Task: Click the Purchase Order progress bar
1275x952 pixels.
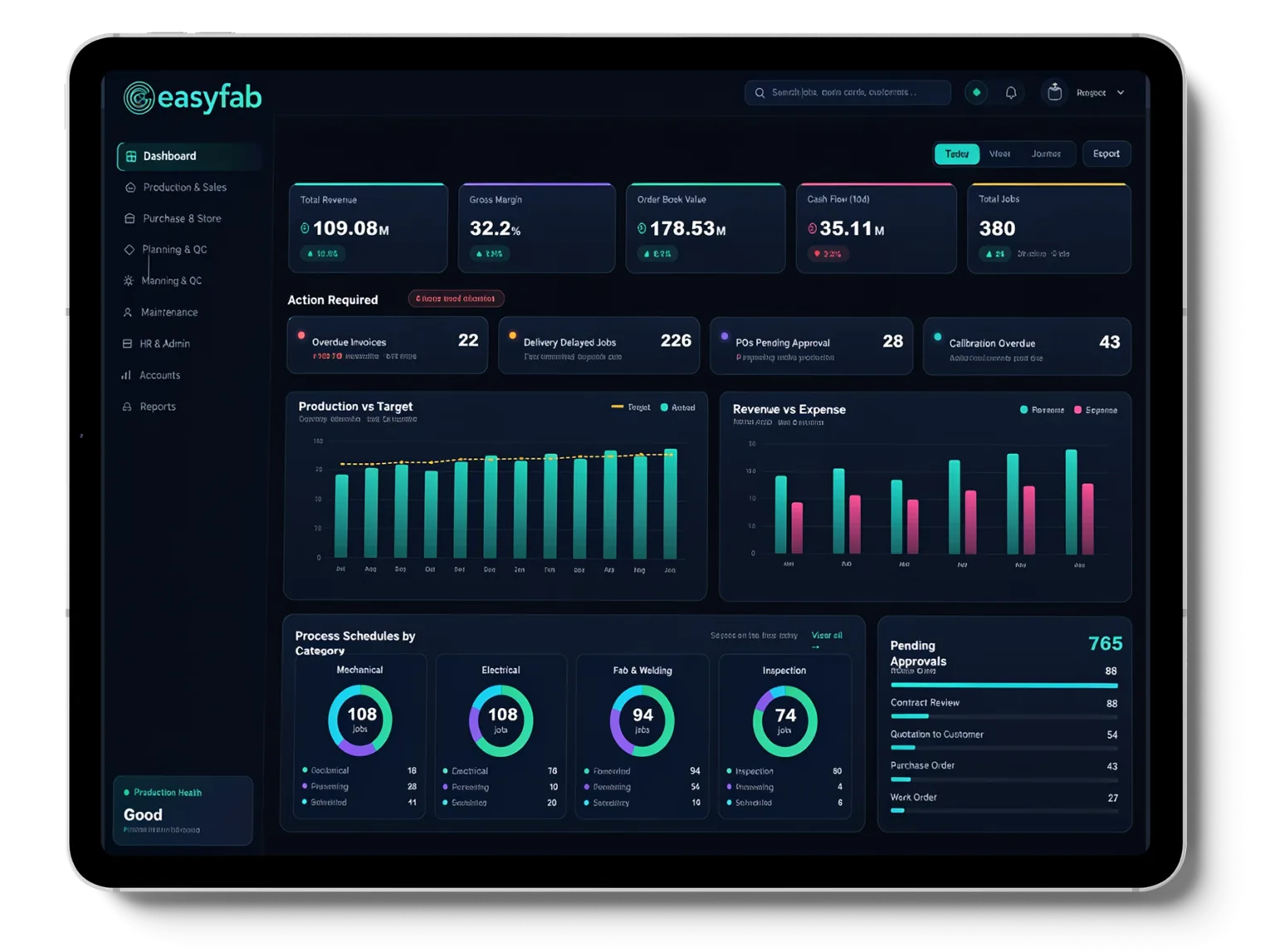Action: point(1004,779)
